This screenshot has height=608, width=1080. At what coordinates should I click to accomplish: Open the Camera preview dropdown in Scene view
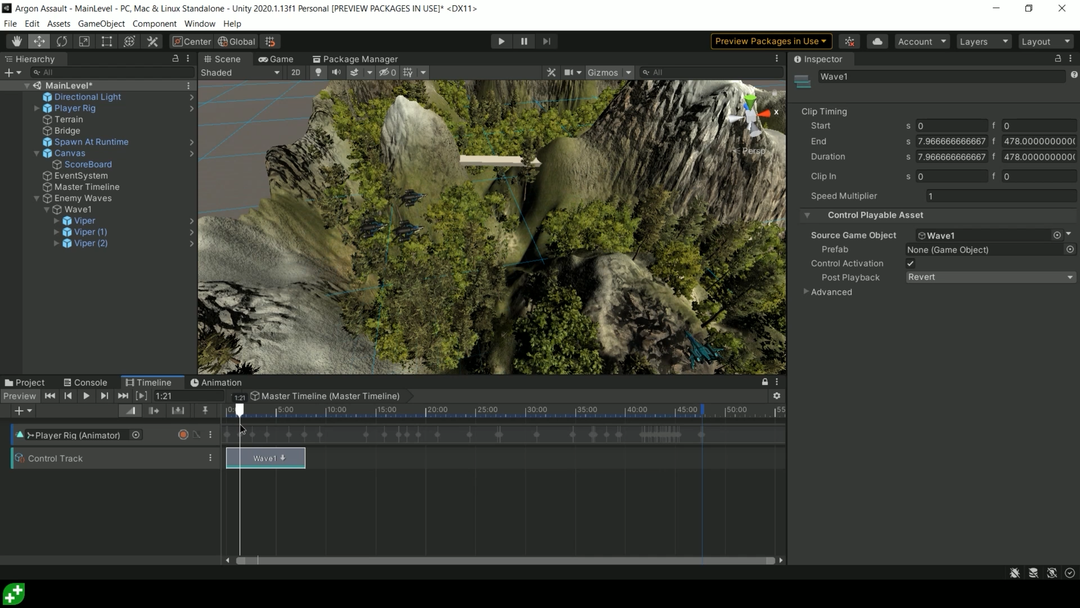pyautogui.click(x=578, y=72)
